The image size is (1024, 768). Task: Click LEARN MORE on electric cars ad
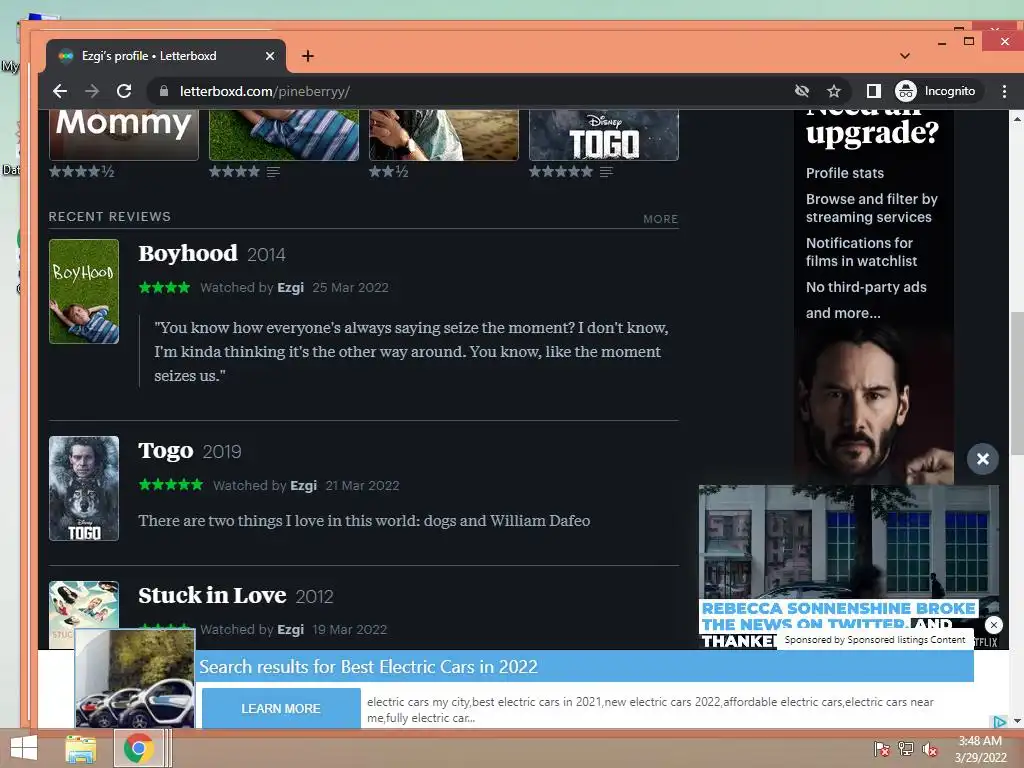tap(281, 709)
